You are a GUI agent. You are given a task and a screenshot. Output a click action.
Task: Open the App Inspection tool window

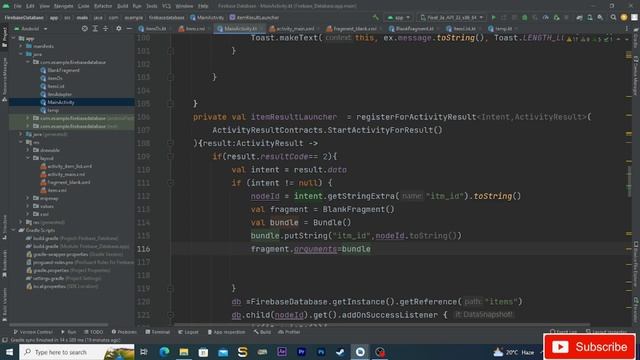tap(226, 332)
